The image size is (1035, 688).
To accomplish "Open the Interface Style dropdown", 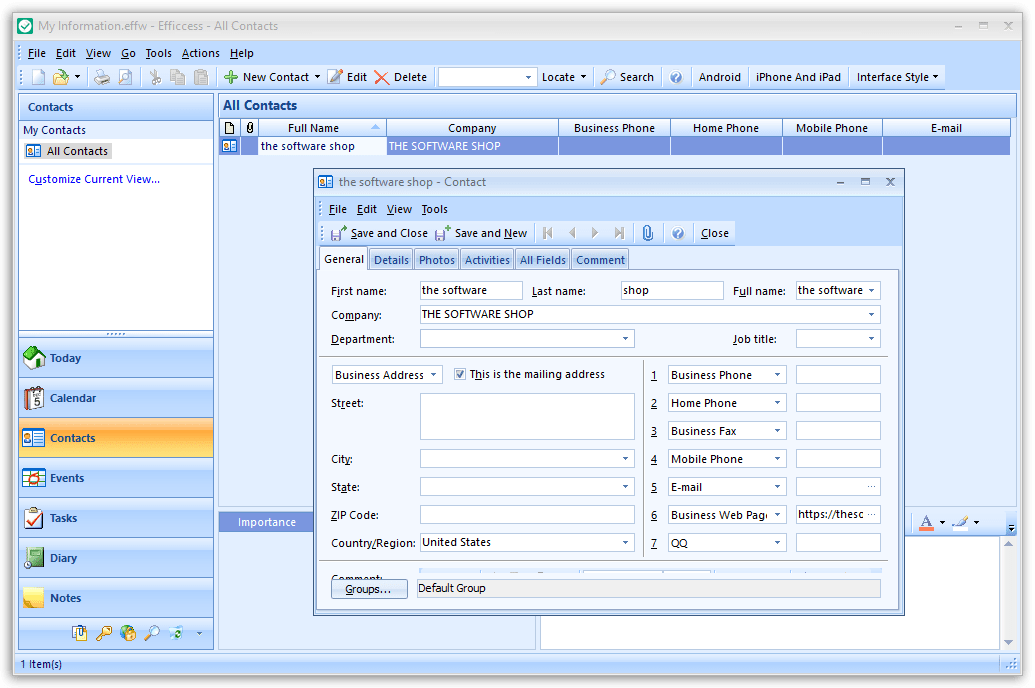I will tap(897, 77).
